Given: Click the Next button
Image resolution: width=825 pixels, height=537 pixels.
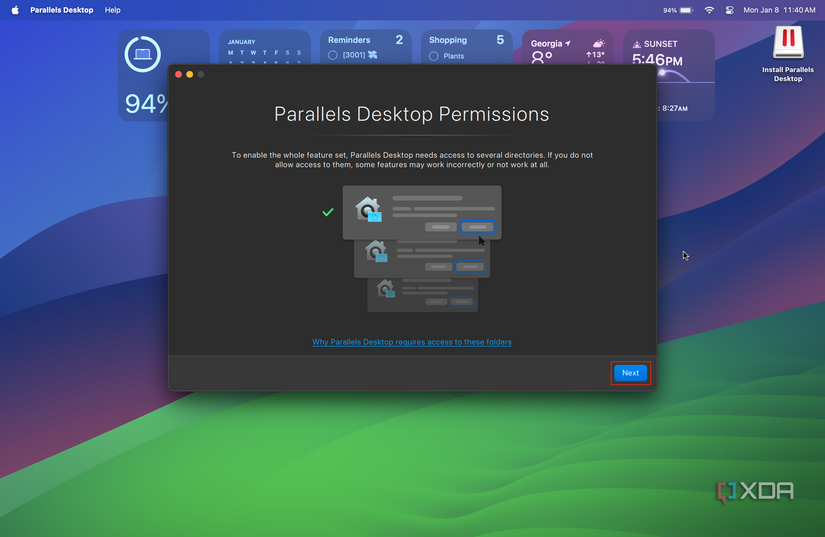Looking at the screenshot, I should [630, 373].
